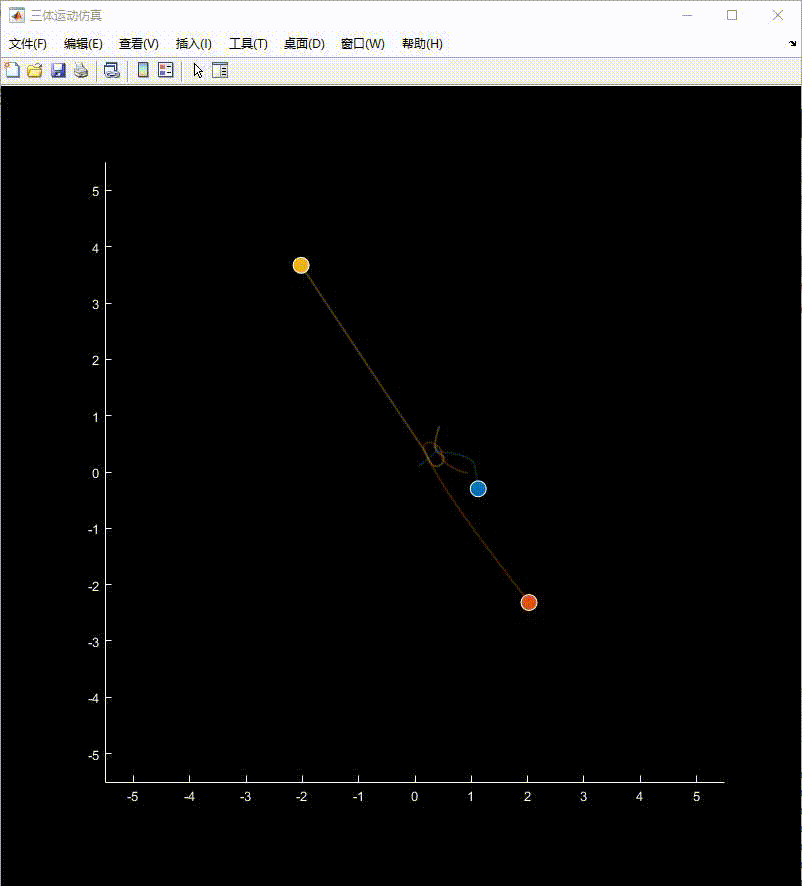Click the MATLAB logo in the title bar
Image resolution: width=802 pixels, height=886 pixels.
(x=17, y=15)
